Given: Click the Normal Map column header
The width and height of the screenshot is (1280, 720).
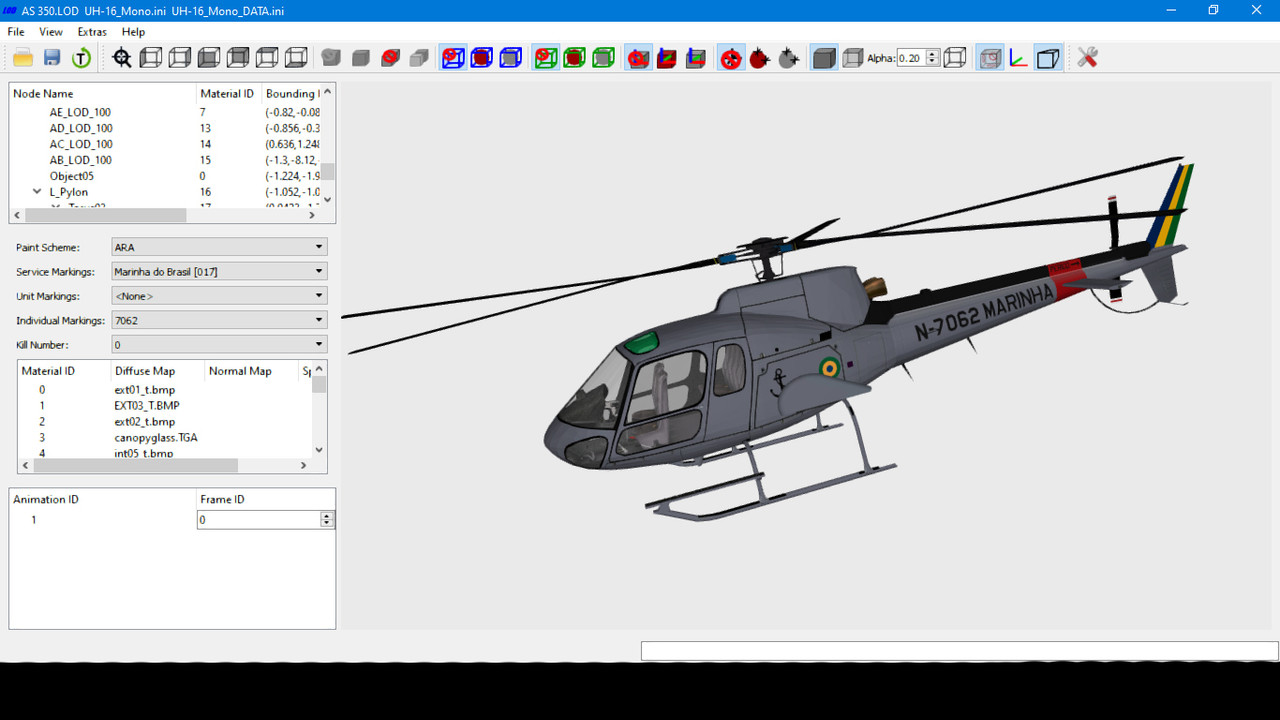Looking at the screenshot, I should point(250,371).
